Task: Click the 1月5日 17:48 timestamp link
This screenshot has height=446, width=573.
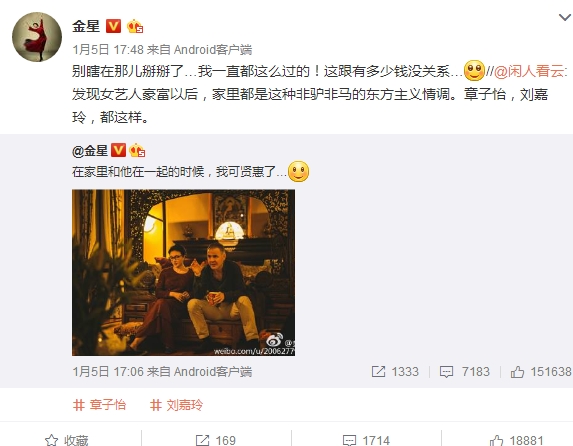Action: tap(108, 50)
